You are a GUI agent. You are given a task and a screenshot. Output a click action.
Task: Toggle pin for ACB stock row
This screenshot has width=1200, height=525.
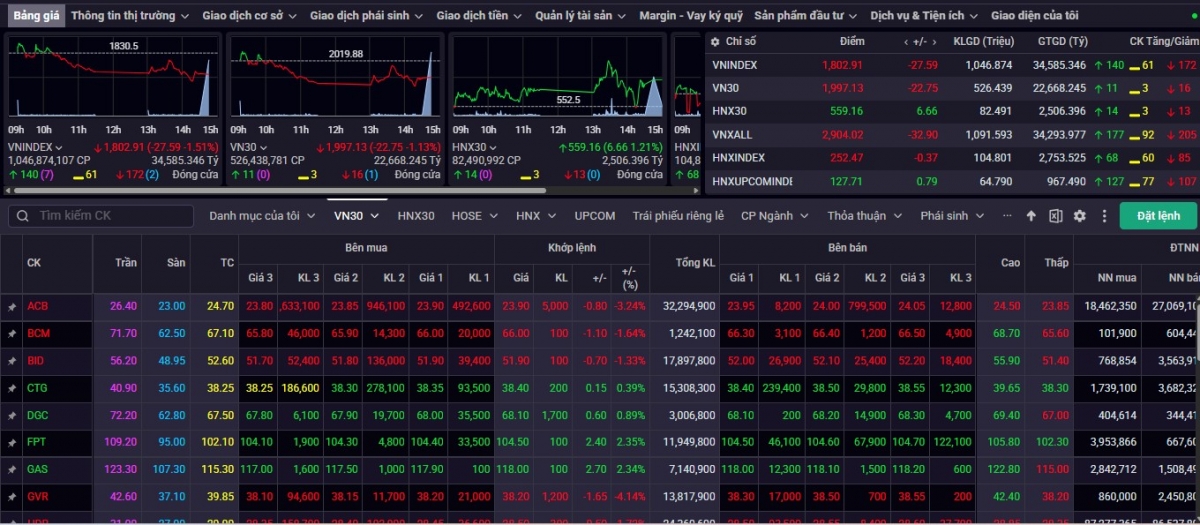point(12,307)
